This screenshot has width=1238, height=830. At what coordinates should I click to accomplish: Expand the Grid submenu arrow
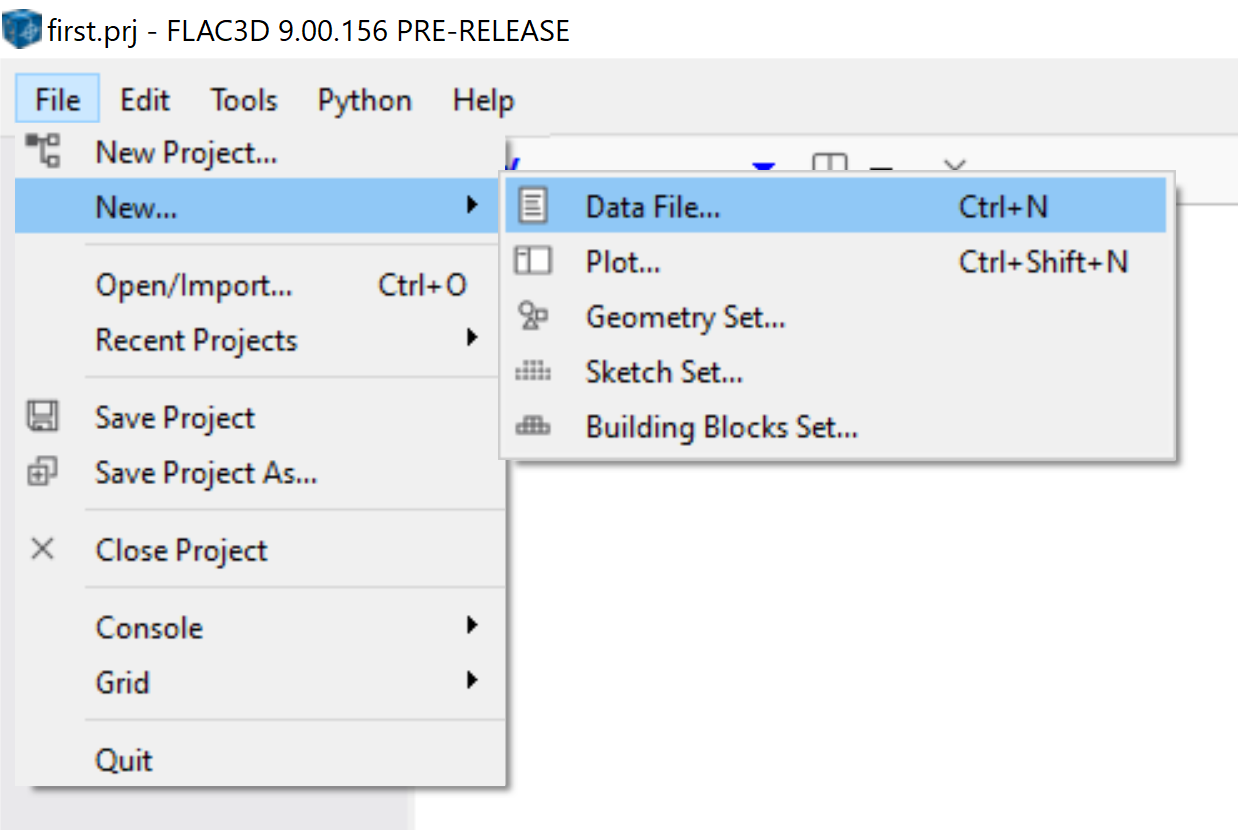coord(471,682)
